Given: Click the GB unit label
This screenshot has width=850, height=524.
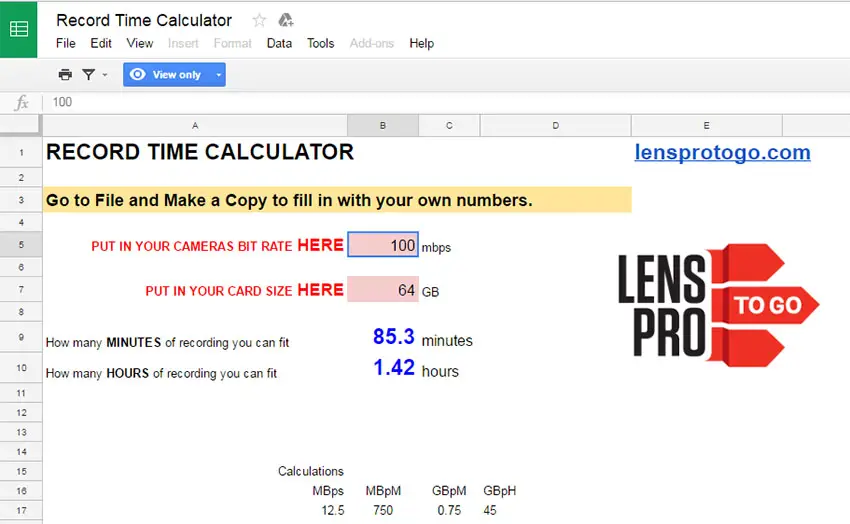Looking at the screenshot, I should 430,292.
